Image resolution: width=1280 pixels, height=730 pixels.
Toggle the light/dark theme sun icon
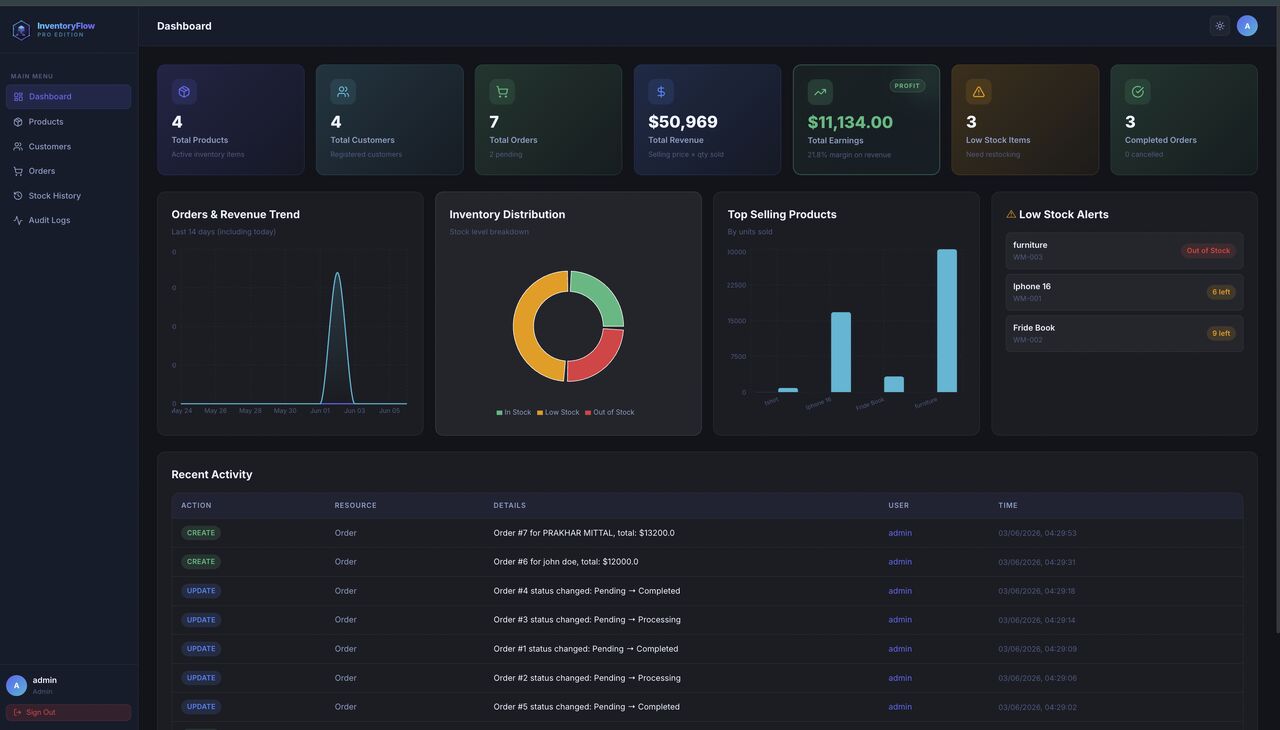[1220, 26]
